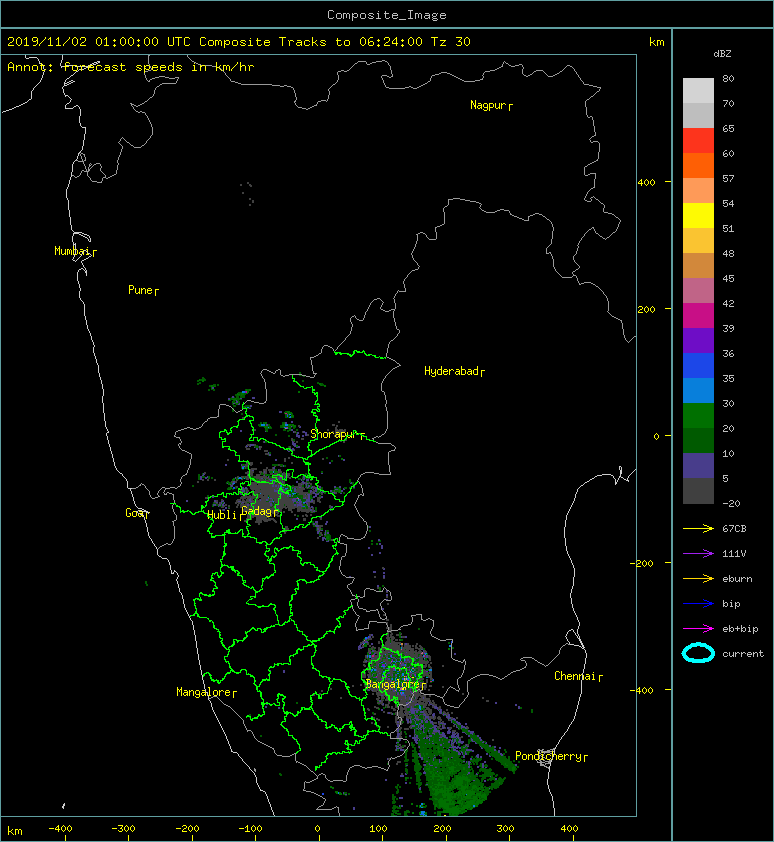The image size is (774, 842).
Task: Click the eb+bip legend label
Action: click(x=740, y=629)
